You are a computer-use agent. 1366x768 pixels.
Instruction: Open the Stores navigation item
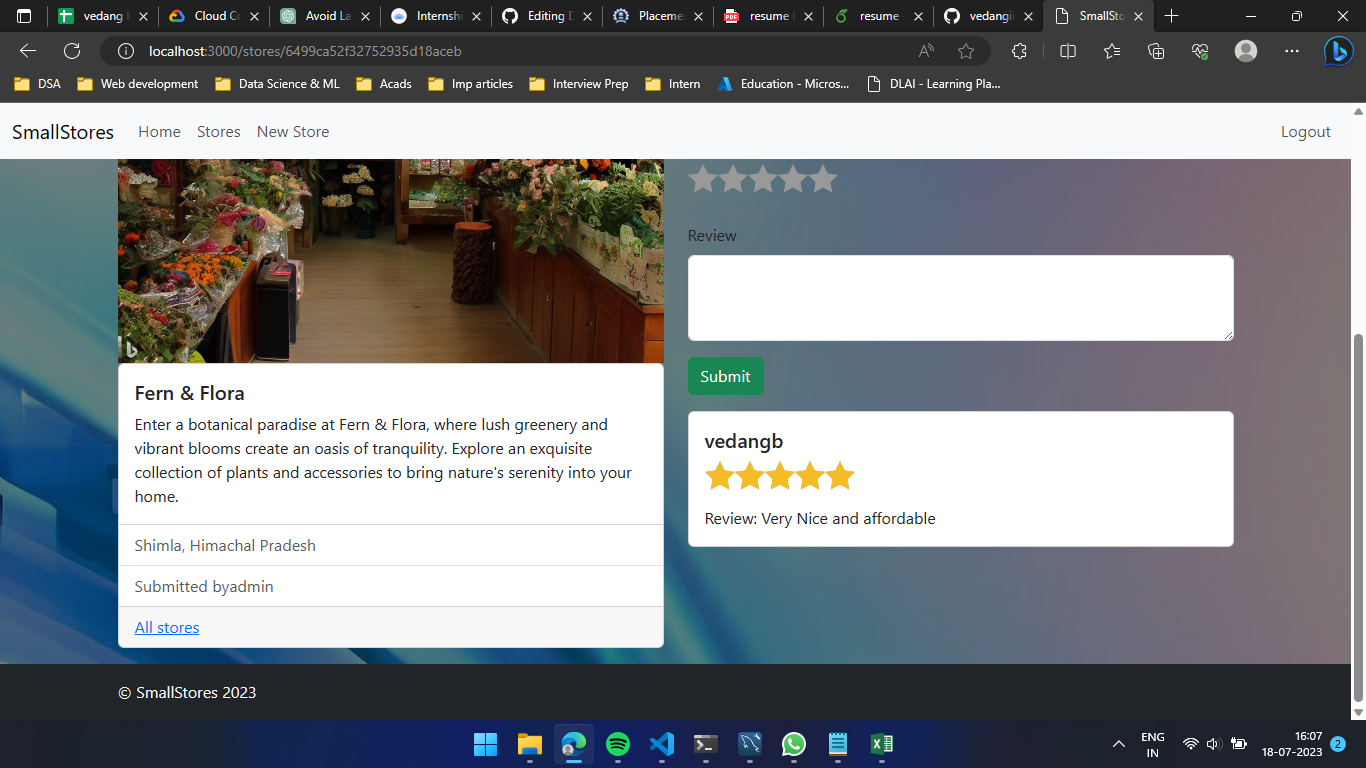(x=218, y=131)
